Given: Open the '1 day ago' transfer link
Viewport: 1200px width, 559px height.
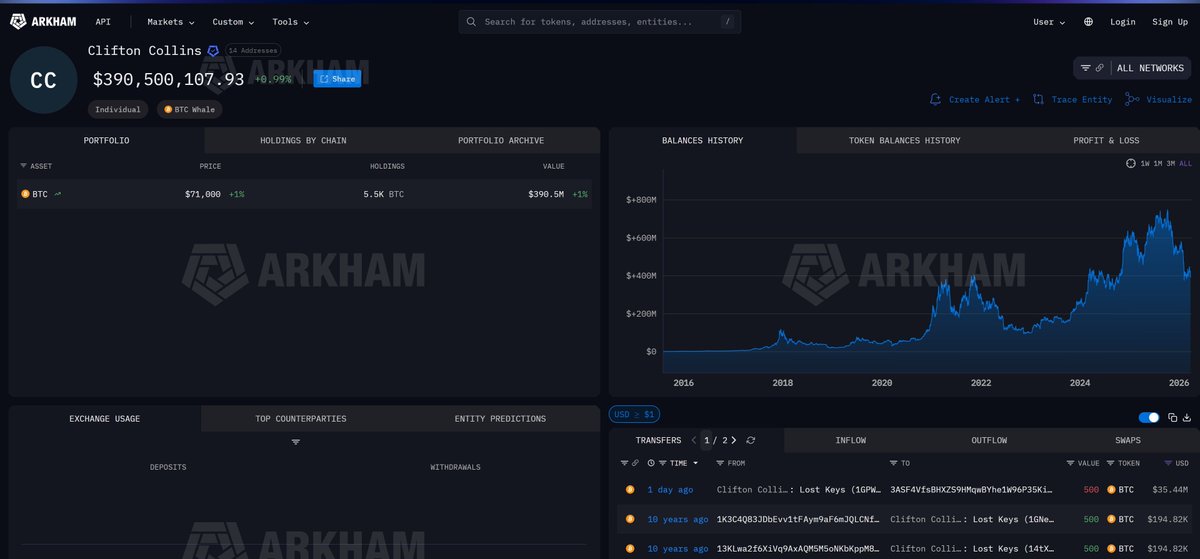Looking at the screenshot, I should coord(670,490).
